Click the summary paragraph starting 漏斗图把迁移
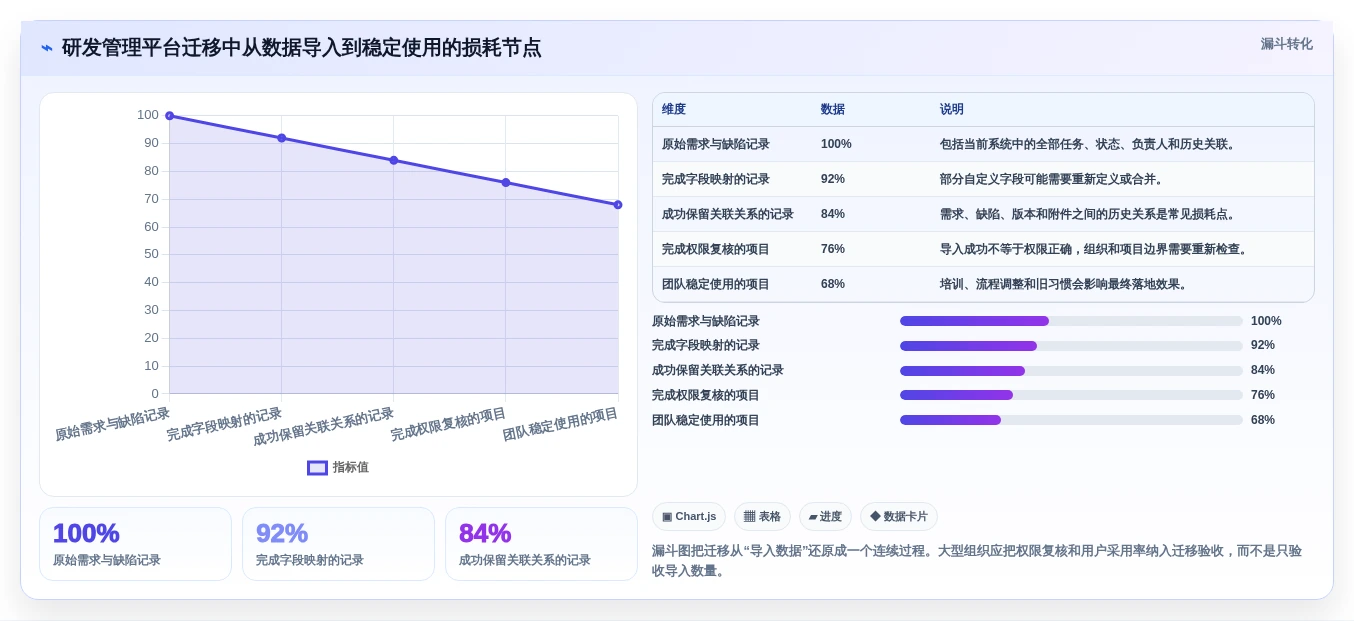The image size is (1354, 621). 977,561
